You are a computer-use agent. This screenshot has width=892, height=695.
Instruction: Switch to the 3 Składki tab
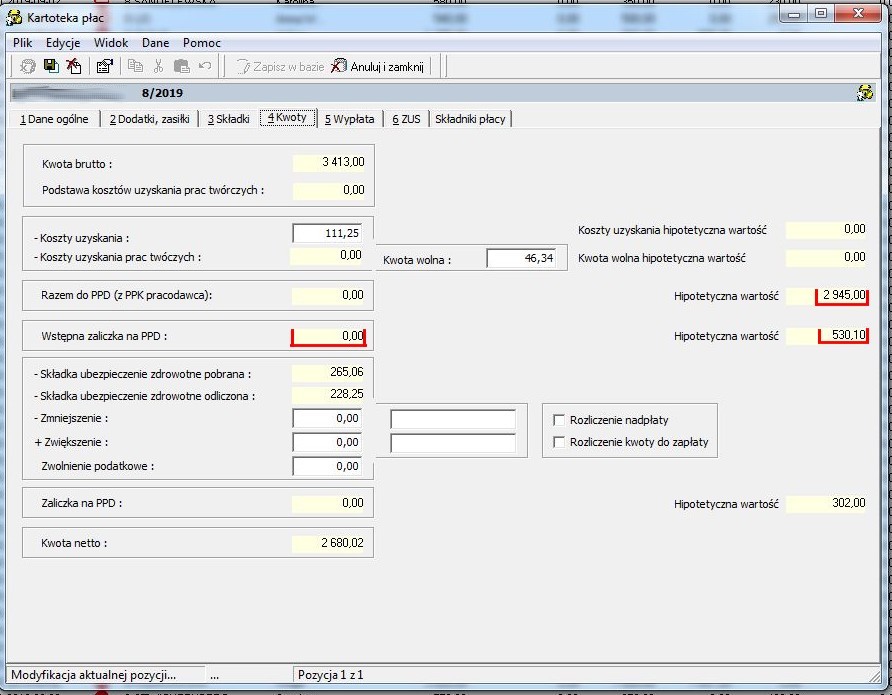click(x=228, y=119)
